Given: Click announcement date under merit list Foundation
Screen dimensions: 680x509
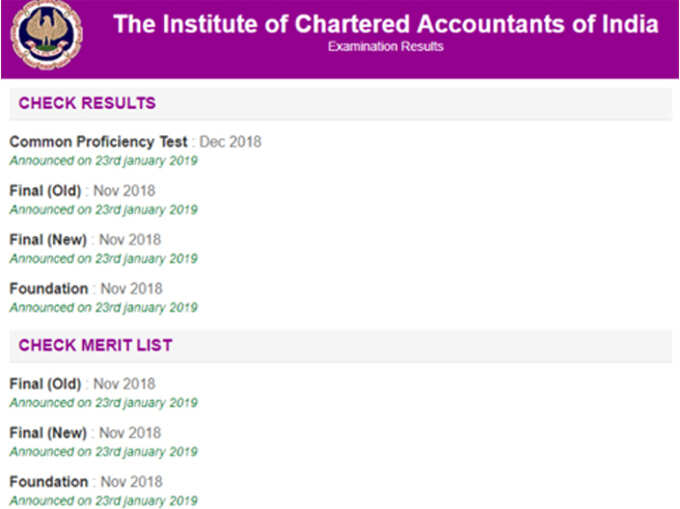Looking at the screenshot, I should point(104,501).
